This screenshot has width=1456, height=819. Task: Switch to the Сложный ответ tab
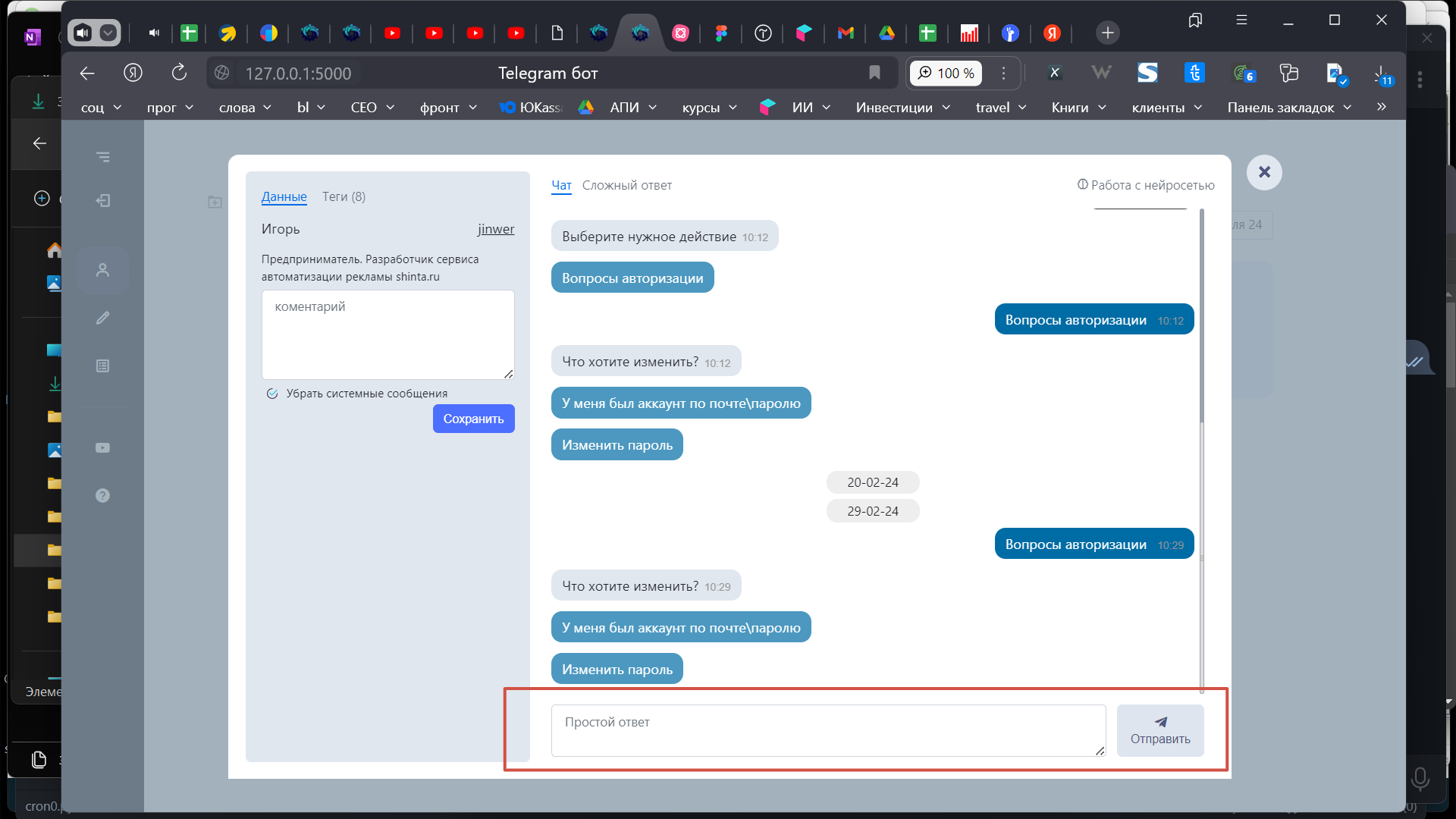click(626, 185)
